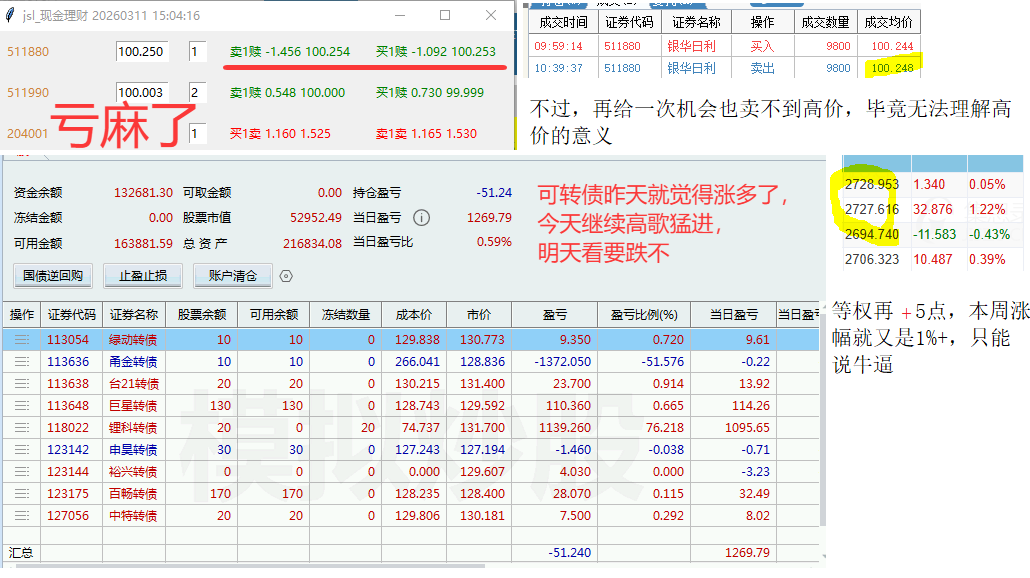
Task: Click the 成交时间 column header
Action: click(563, 22)
